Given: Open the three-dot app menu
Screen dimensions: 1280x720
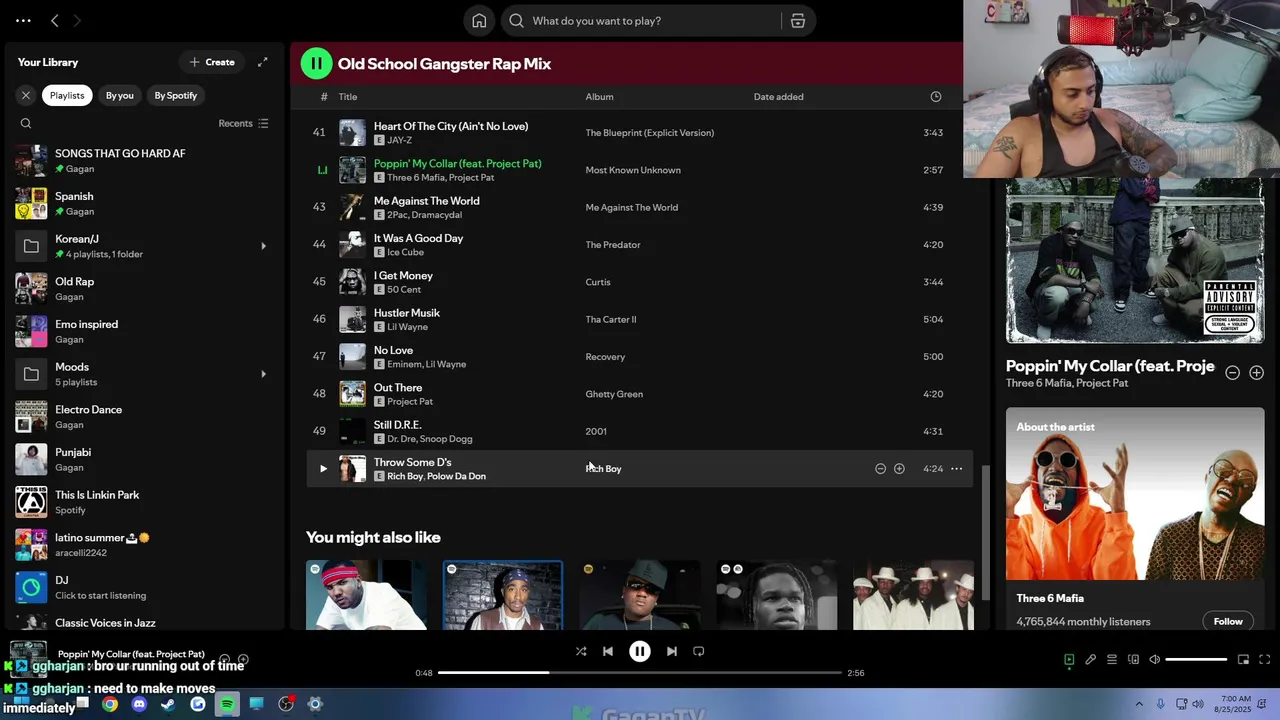Looking at the screenshot, I should coord(23,20).
